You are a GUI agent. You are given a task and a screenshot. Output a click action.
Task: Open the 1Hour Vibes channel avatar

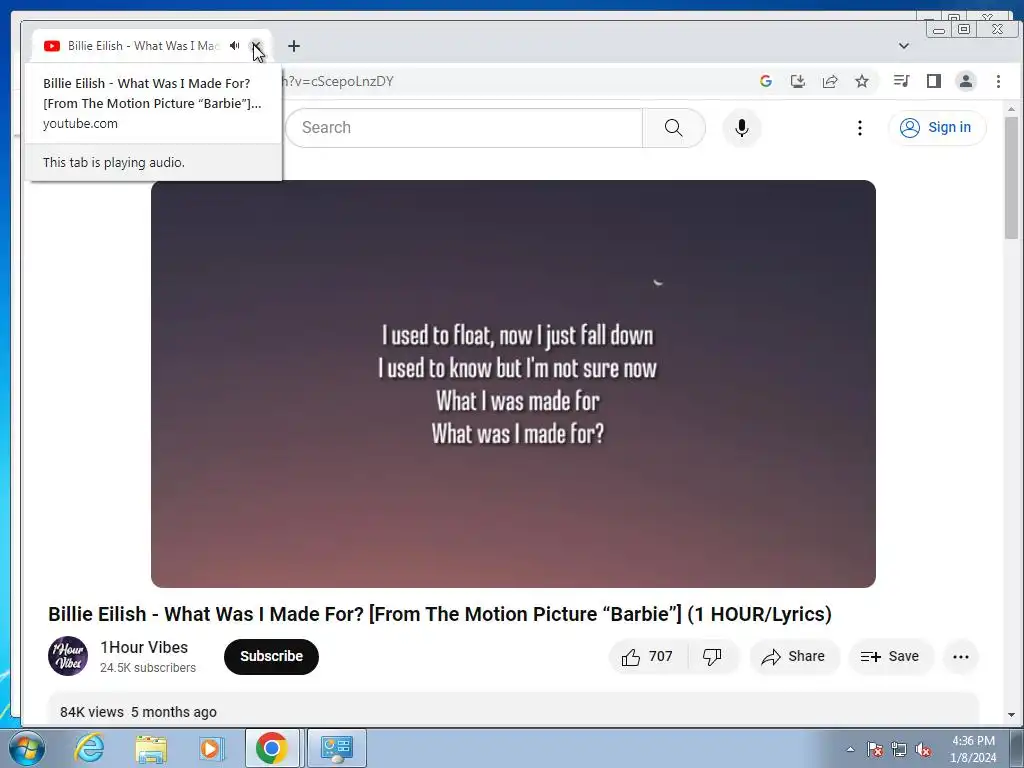click(68, 656)
